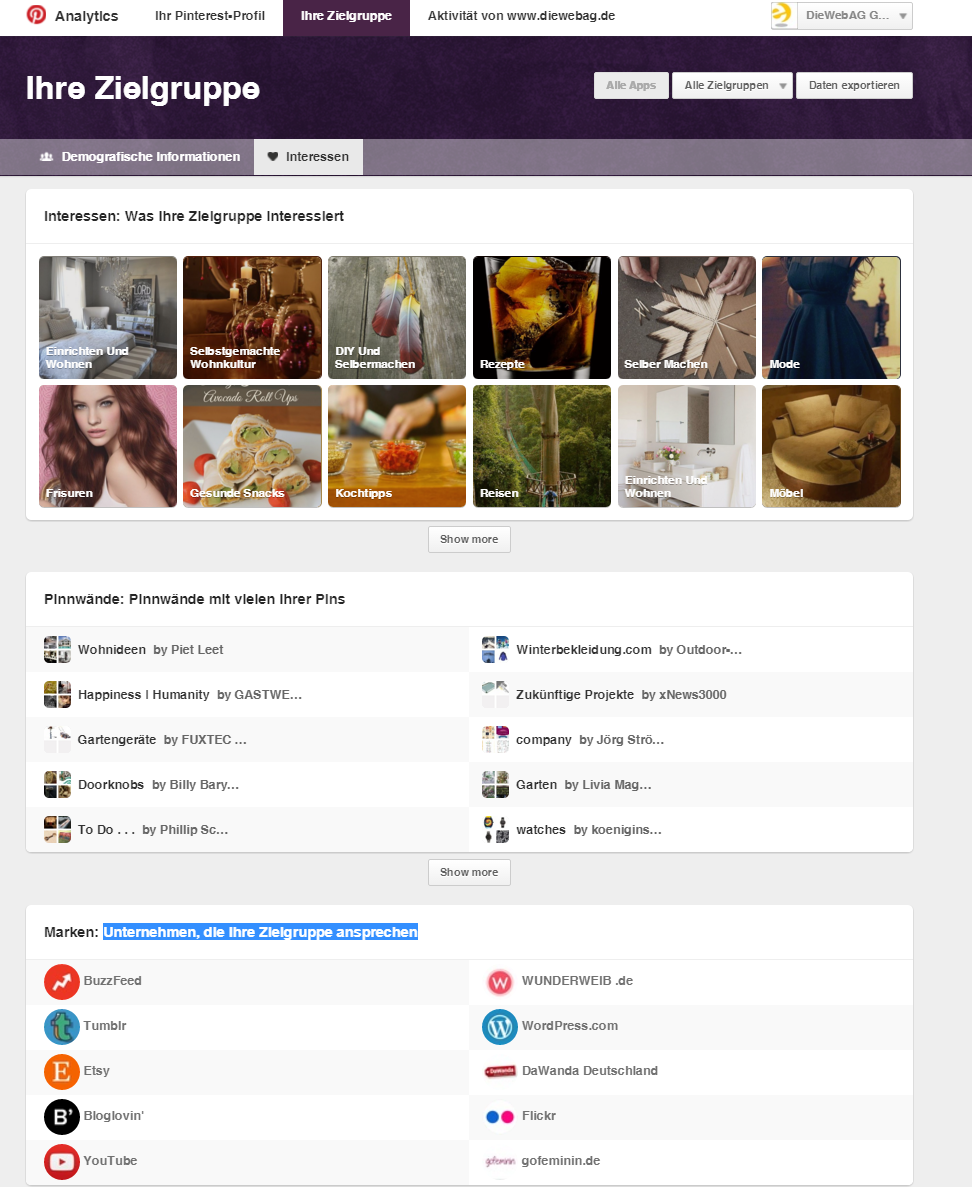Image resolution: width=972 pixels, height=1187 pixels.
Task: Click the Daten exportieren button
Action: 854,86
